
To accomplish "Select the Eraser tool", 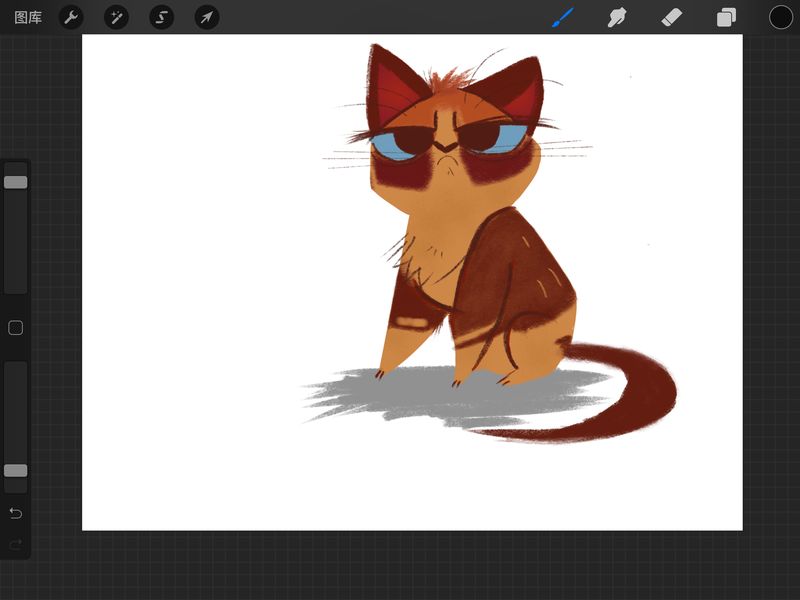I will pos(671,17).
